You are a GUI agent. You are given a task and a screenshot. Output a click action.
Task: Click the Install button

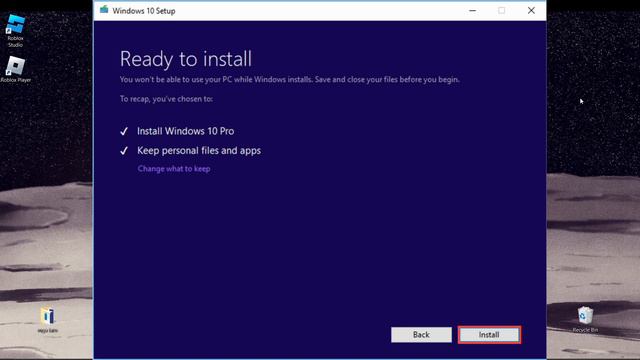coord(489,335)
